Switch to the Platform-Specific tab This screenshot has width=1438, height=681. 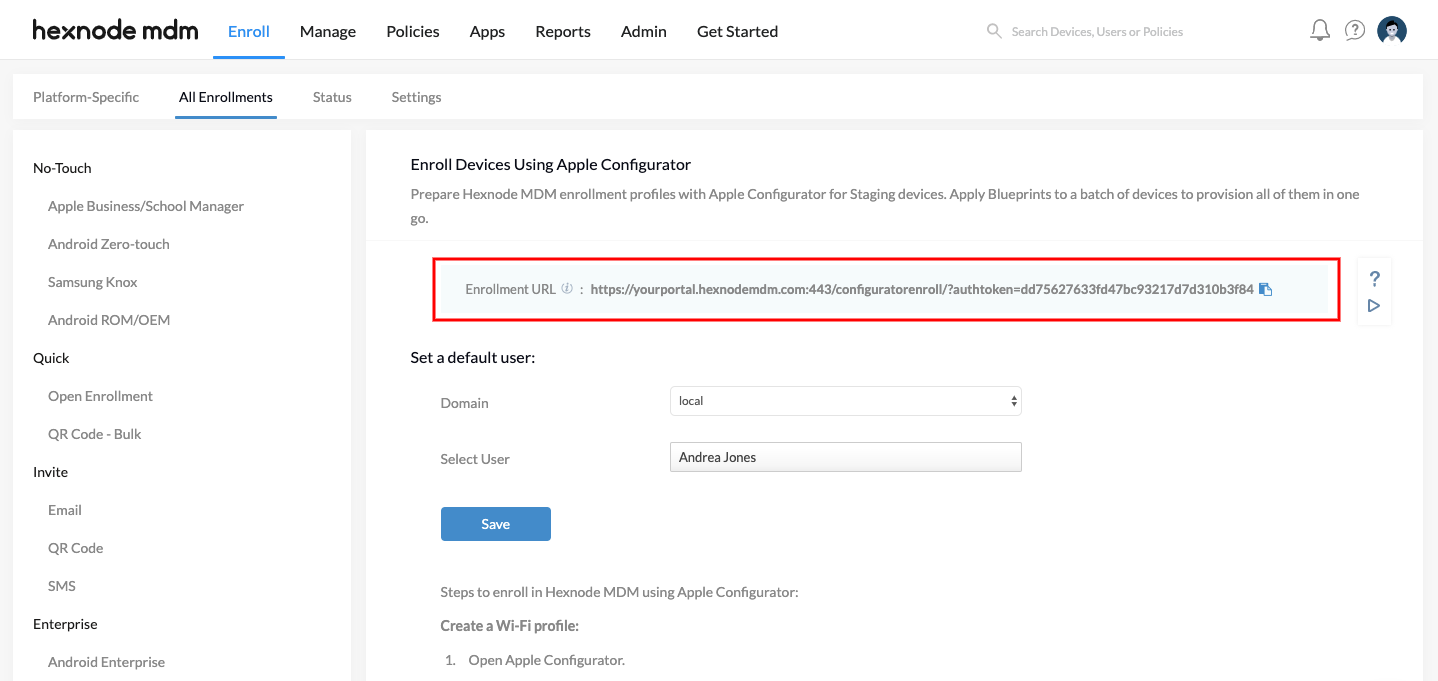click(x=86, y=97)
